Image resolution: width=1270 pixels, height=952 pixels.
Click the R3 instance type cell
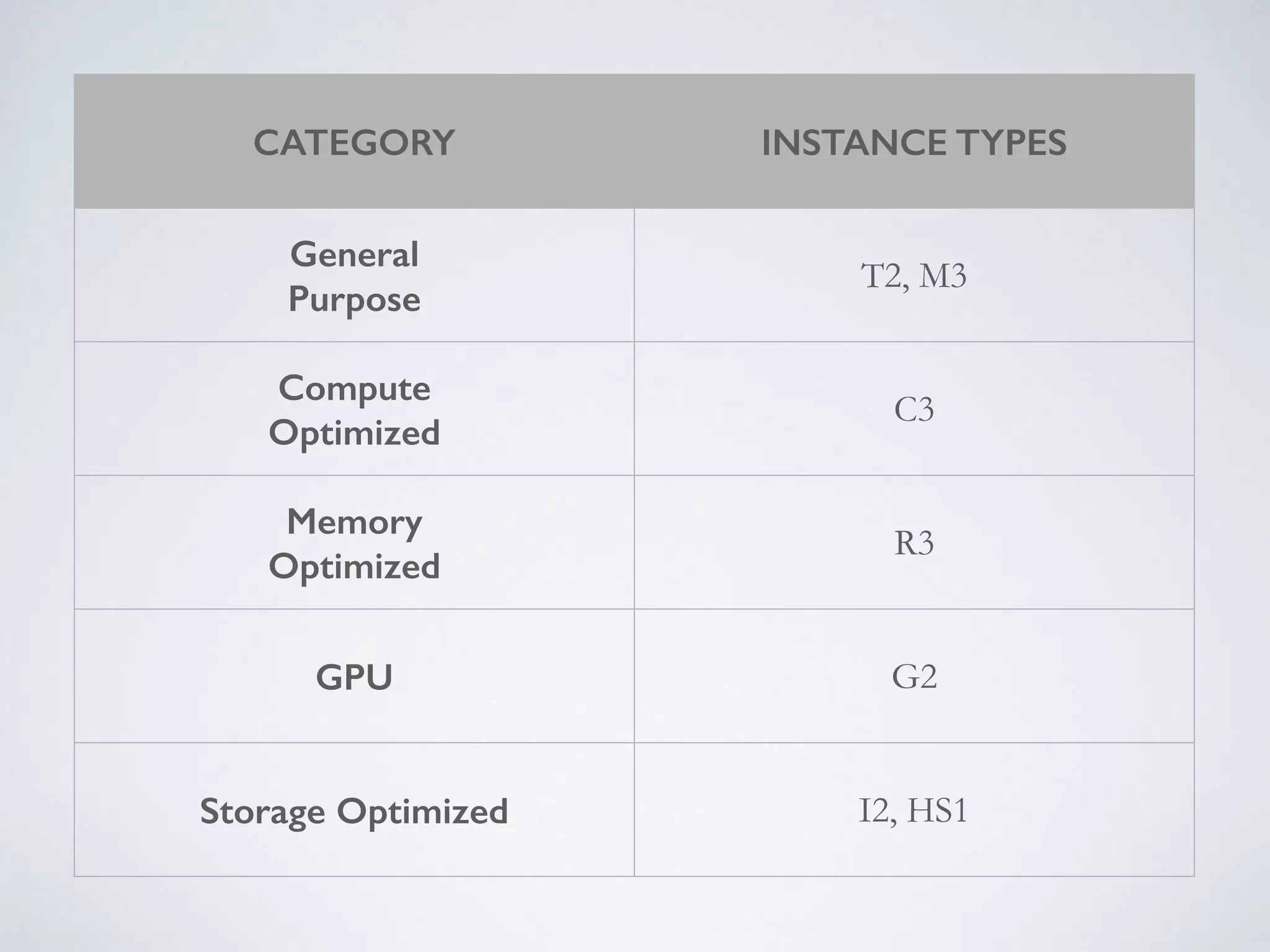click(913, 543)
